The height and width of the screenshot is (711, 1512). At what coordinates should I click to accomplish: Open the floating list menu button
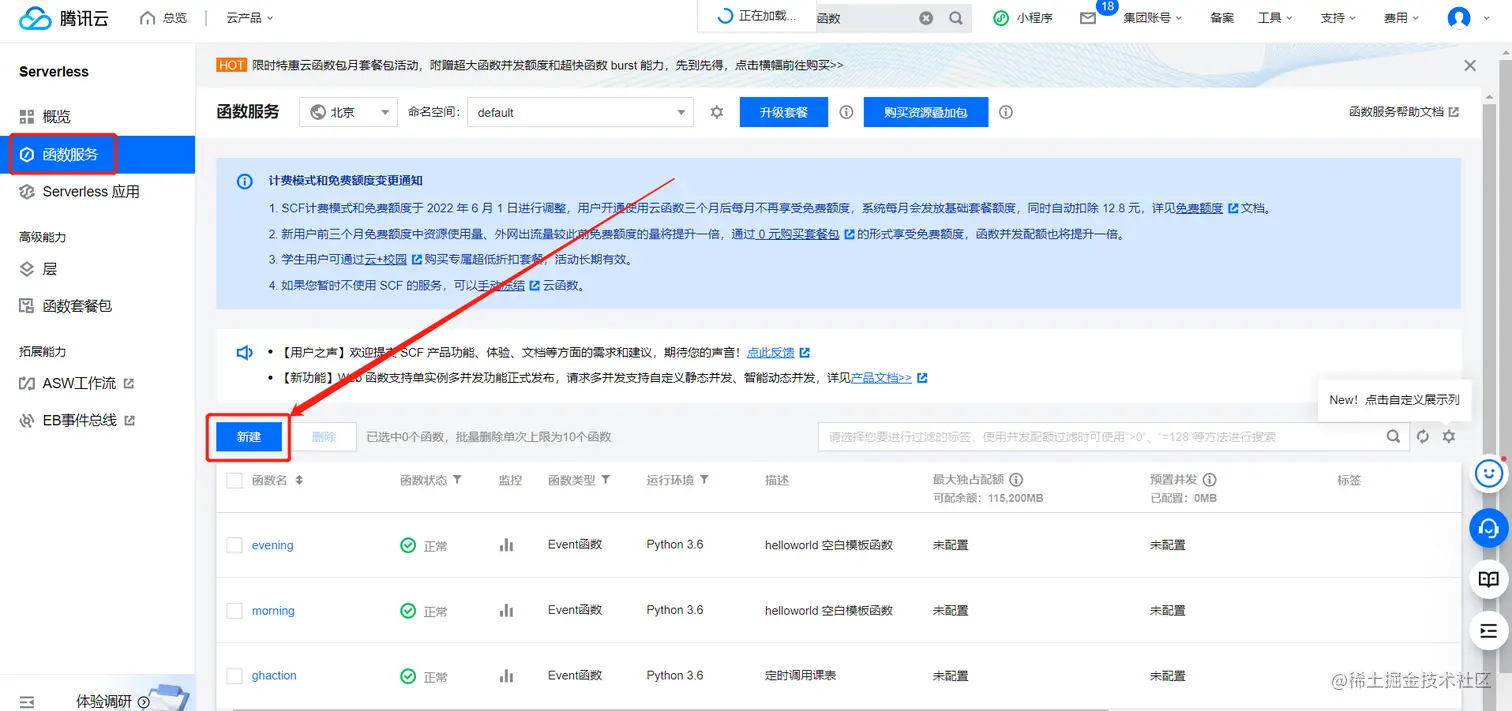pyautogui.click(x=1488, y=631)
